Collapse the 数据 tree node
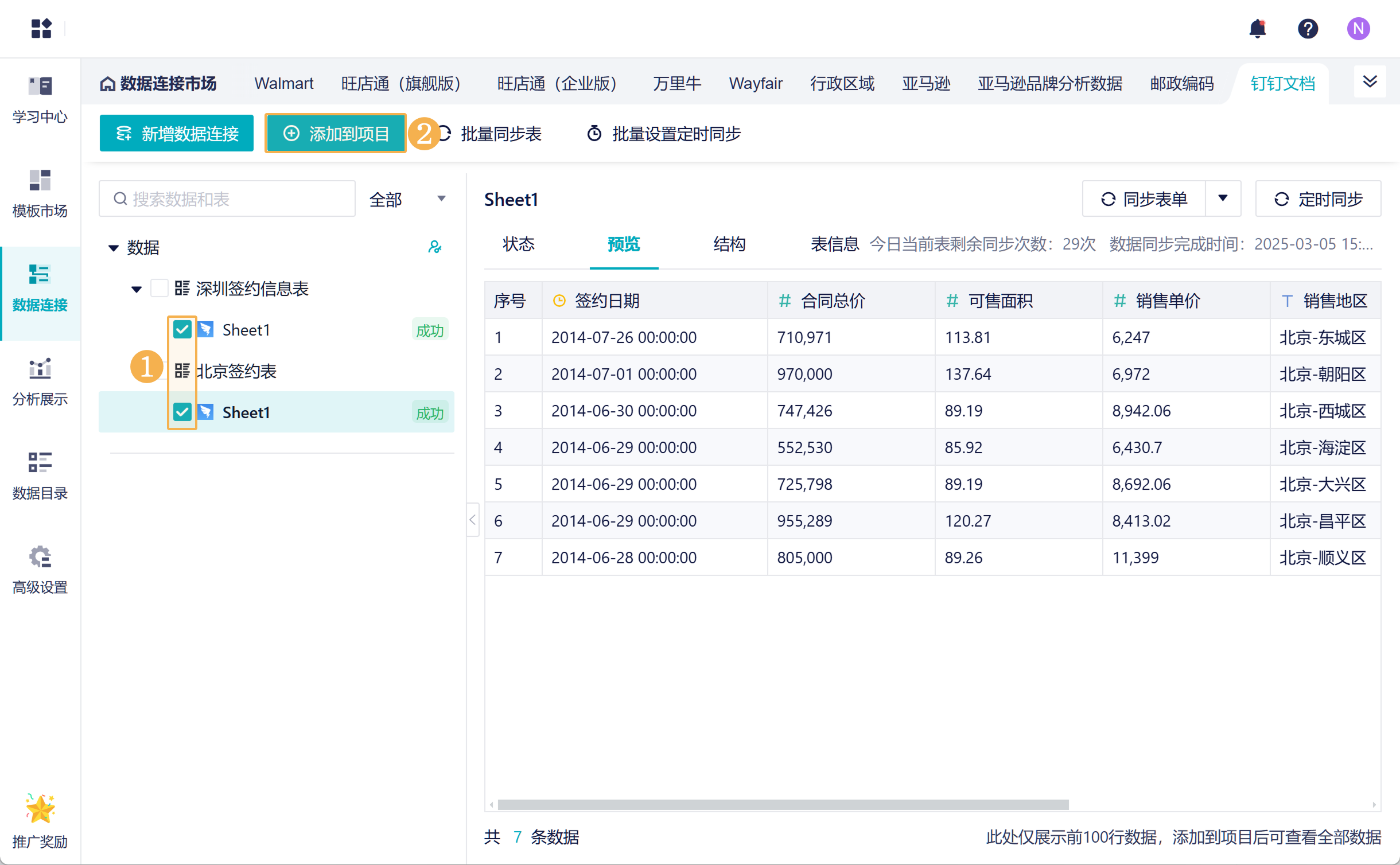The image size is (1400, 865). click(x=114, y=248)
